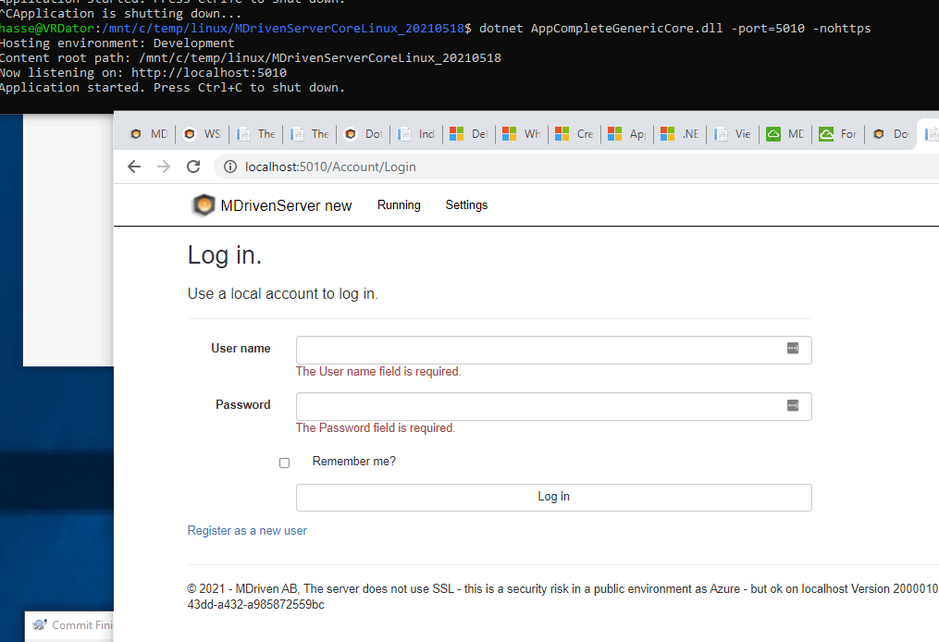Switch to the green For tab
The image size is (939, 642).
838,134
